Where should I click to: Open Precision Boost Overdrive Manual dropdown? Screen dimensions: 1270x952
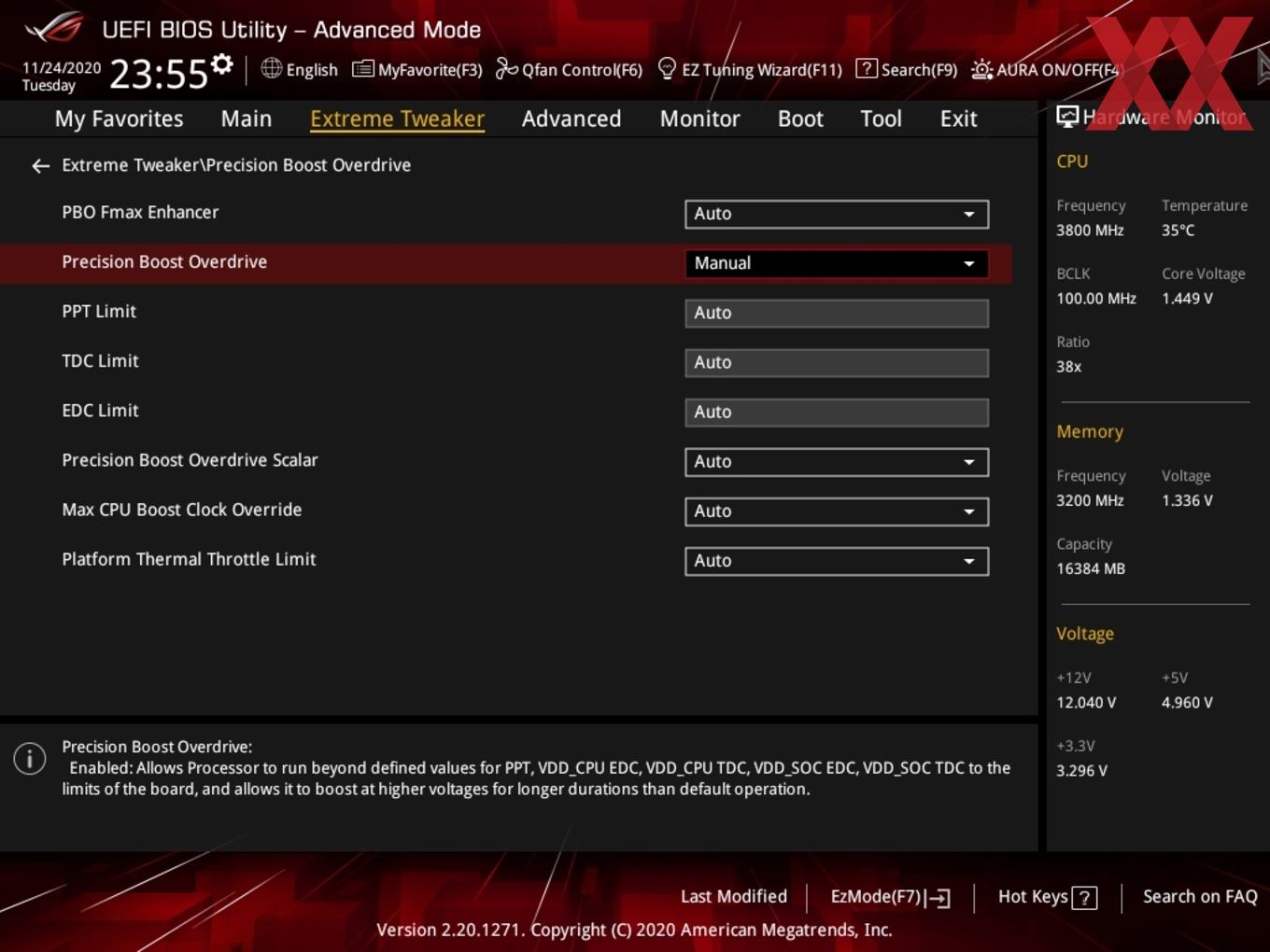(x=837, y=263)
